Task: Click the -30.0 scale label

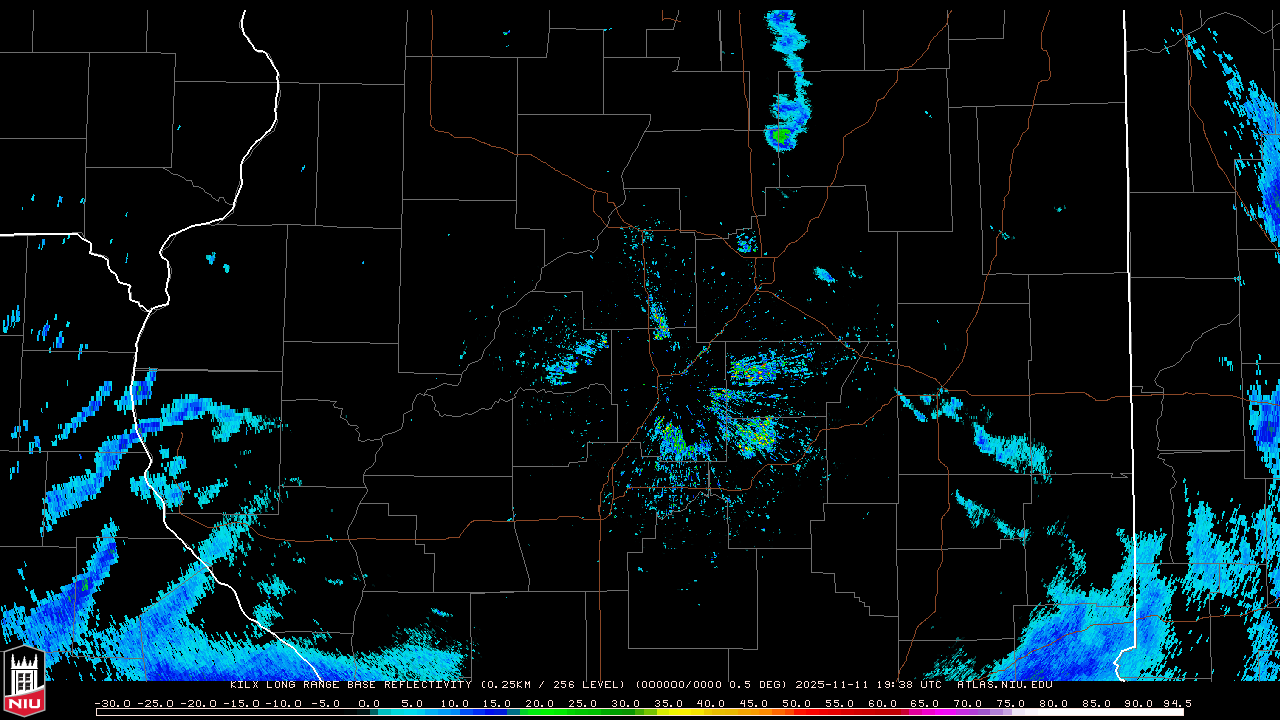Action: [x=112, y=703]
